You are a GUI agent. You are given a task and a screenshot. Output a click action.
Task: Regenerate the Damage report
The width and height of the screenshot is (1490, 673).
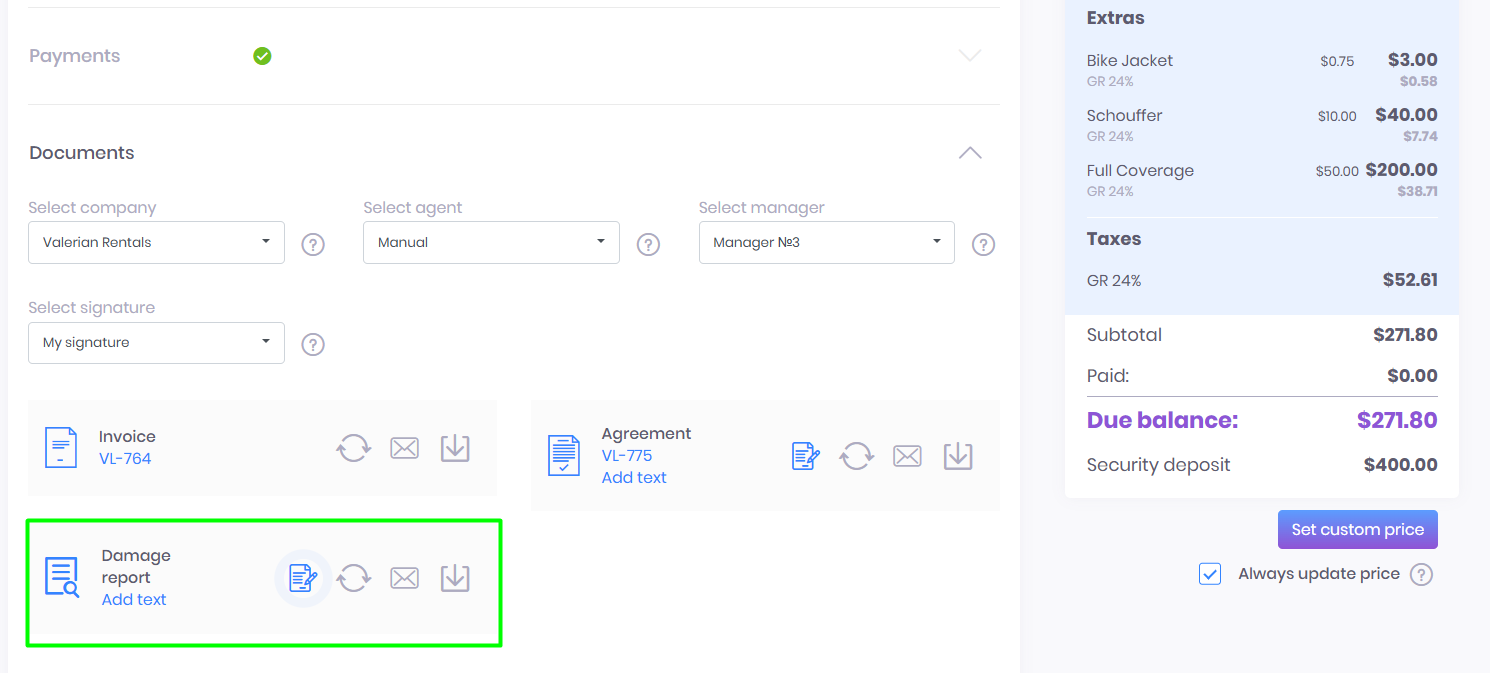[353, 578]
